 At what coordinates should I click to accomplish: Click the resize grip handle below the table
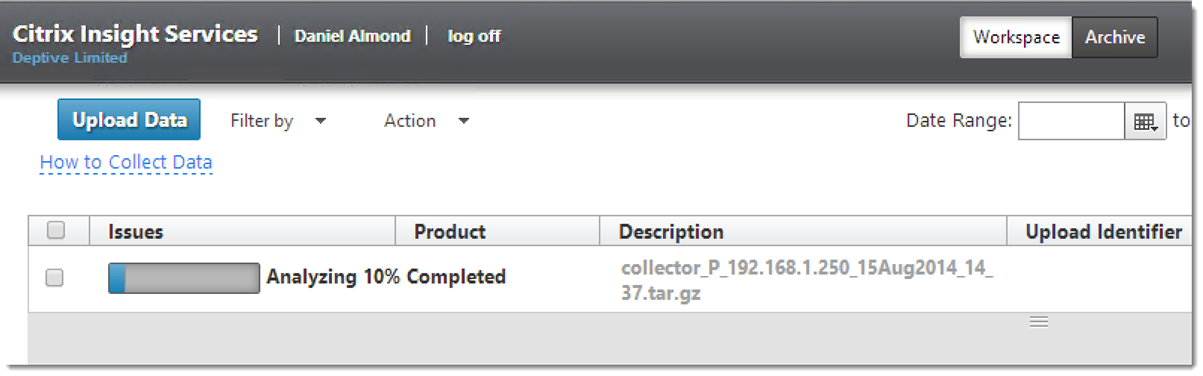pos(1039,321)
